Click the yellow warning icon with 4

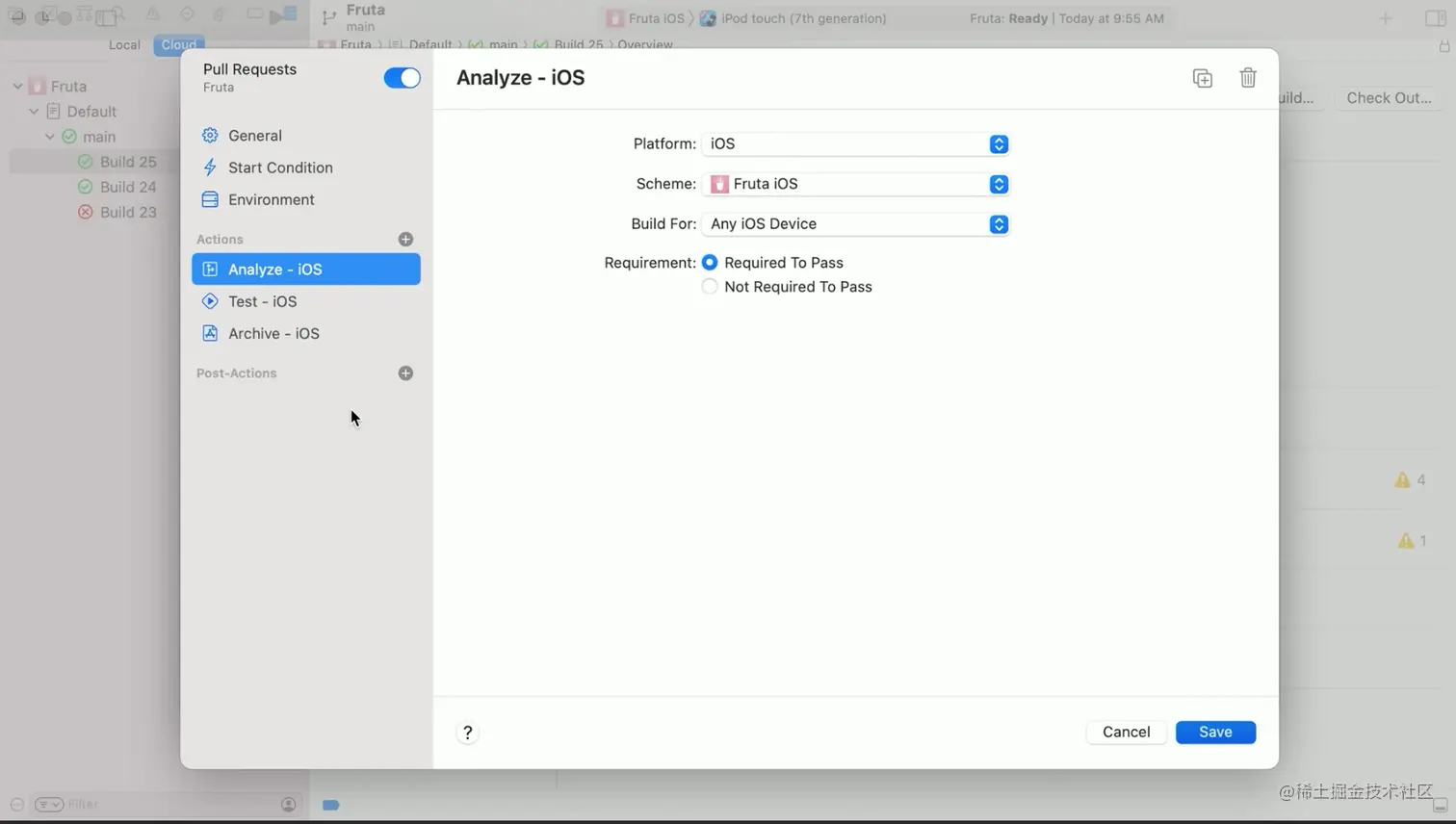[x=1402, y=479]
